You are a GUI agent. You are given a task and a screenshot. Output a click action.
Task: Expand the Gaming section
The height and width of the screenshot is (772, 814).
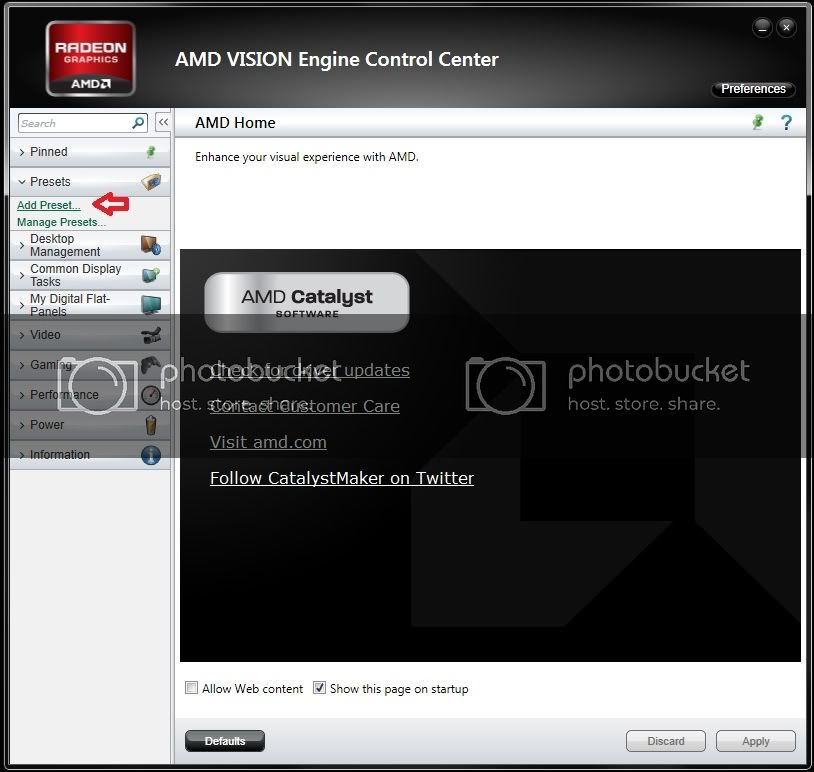[21, 365]
